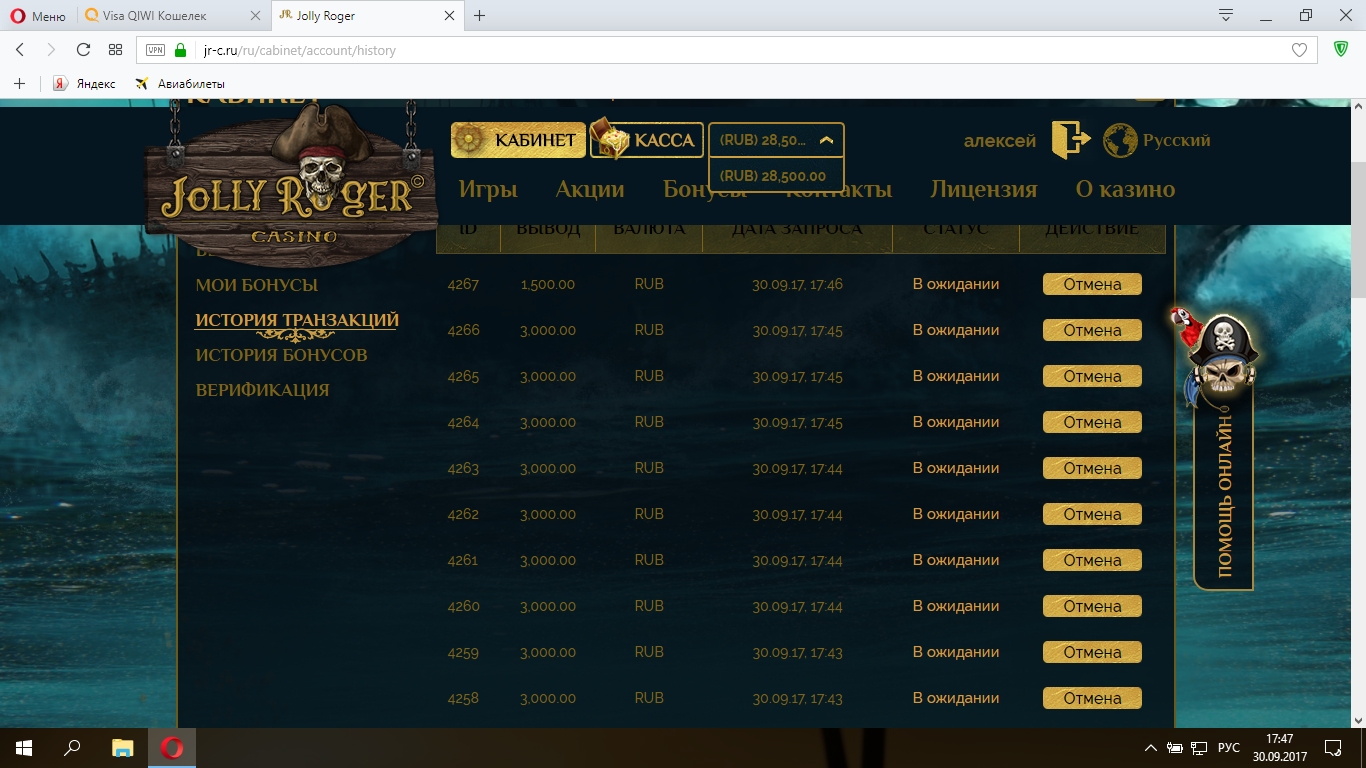1366x768 pixels.
Task: Click the 1,500.00 amount in row 4267
Action: (548, 285)
